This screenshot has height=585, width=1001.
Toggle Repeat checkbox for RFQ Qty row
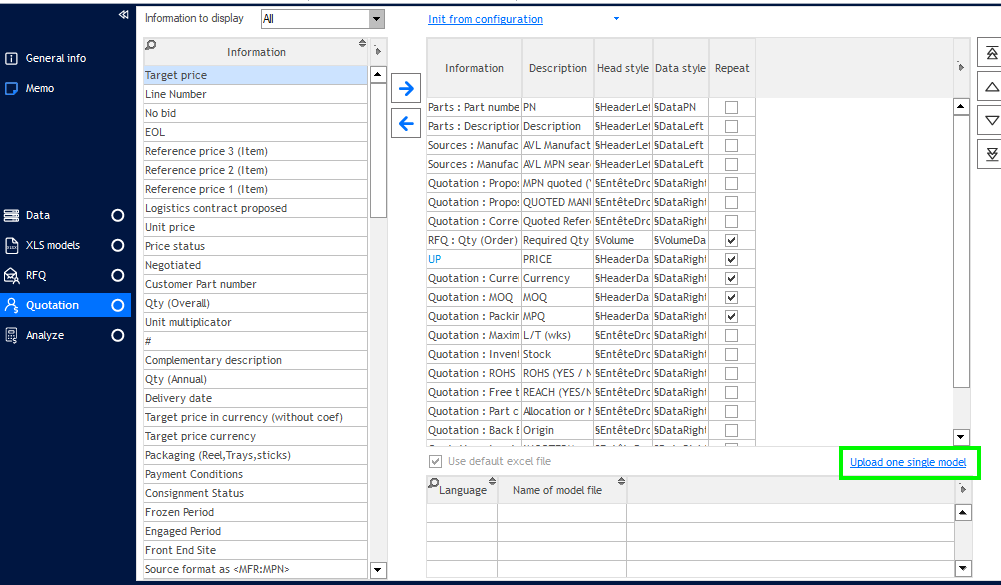coord(732,241)
